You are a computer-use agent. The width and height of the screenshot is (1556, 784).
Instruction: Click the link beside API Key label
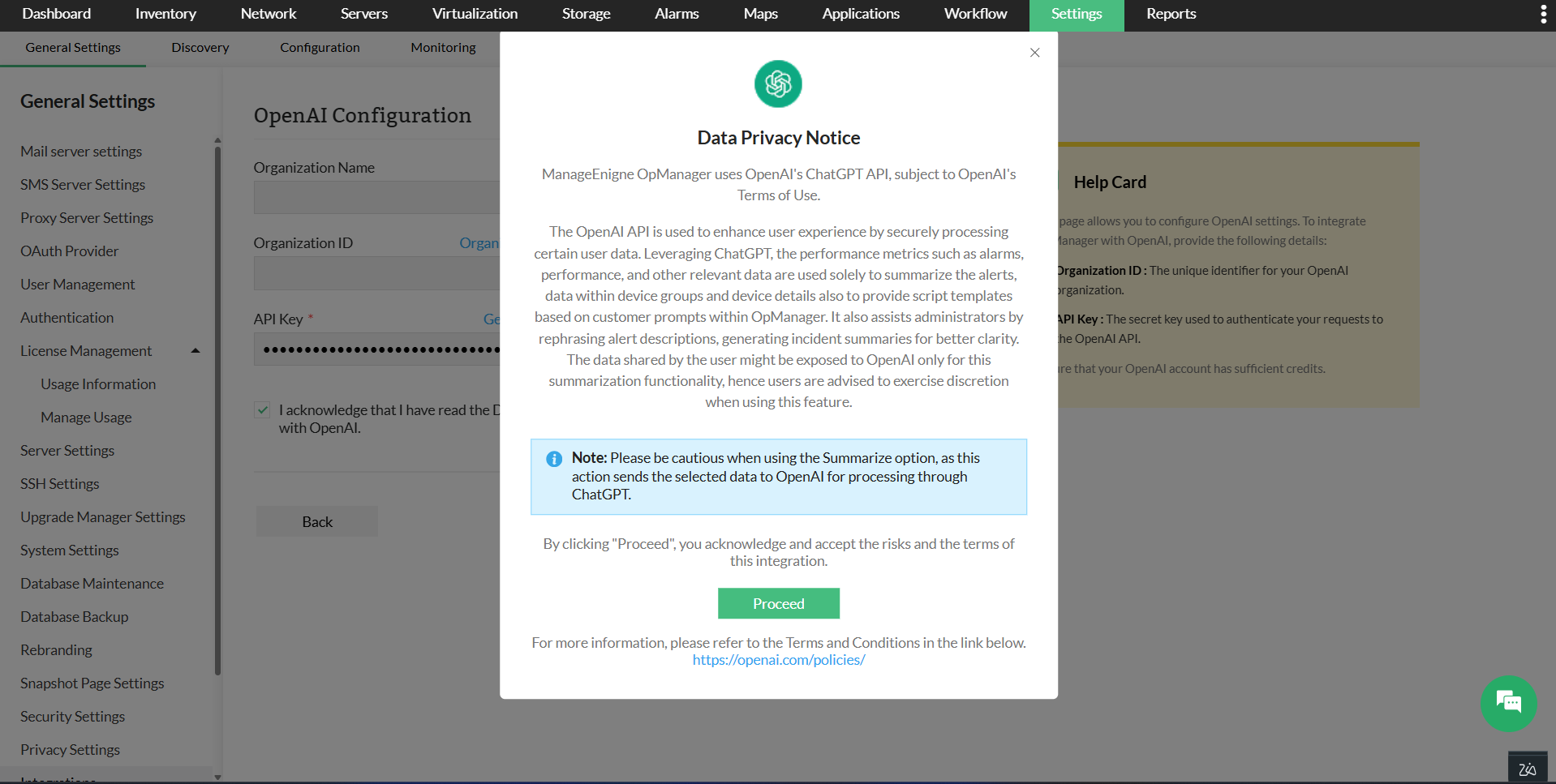(x=492, y=319)
